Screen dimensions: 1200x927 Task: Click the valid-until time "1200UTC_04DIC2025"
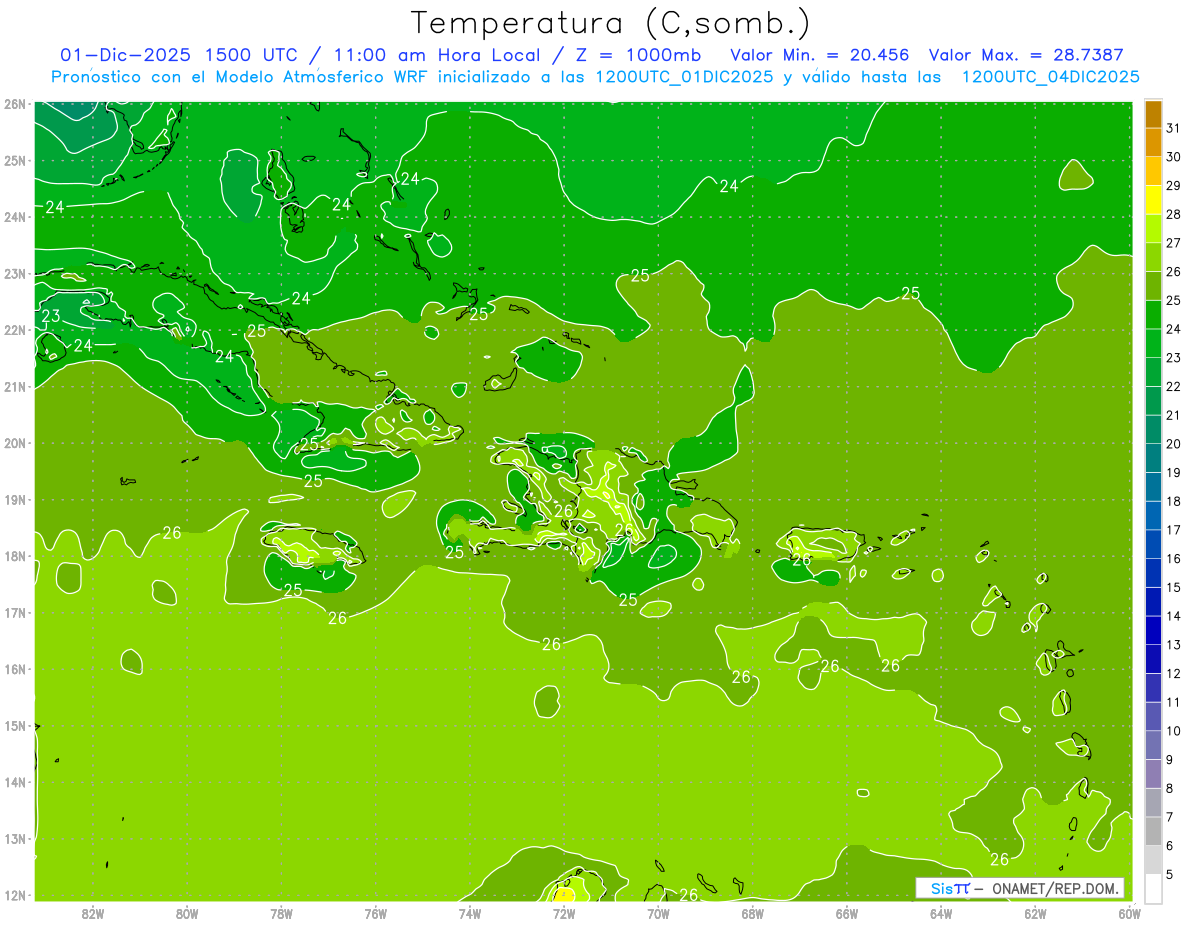click(x=1049, y=77)
